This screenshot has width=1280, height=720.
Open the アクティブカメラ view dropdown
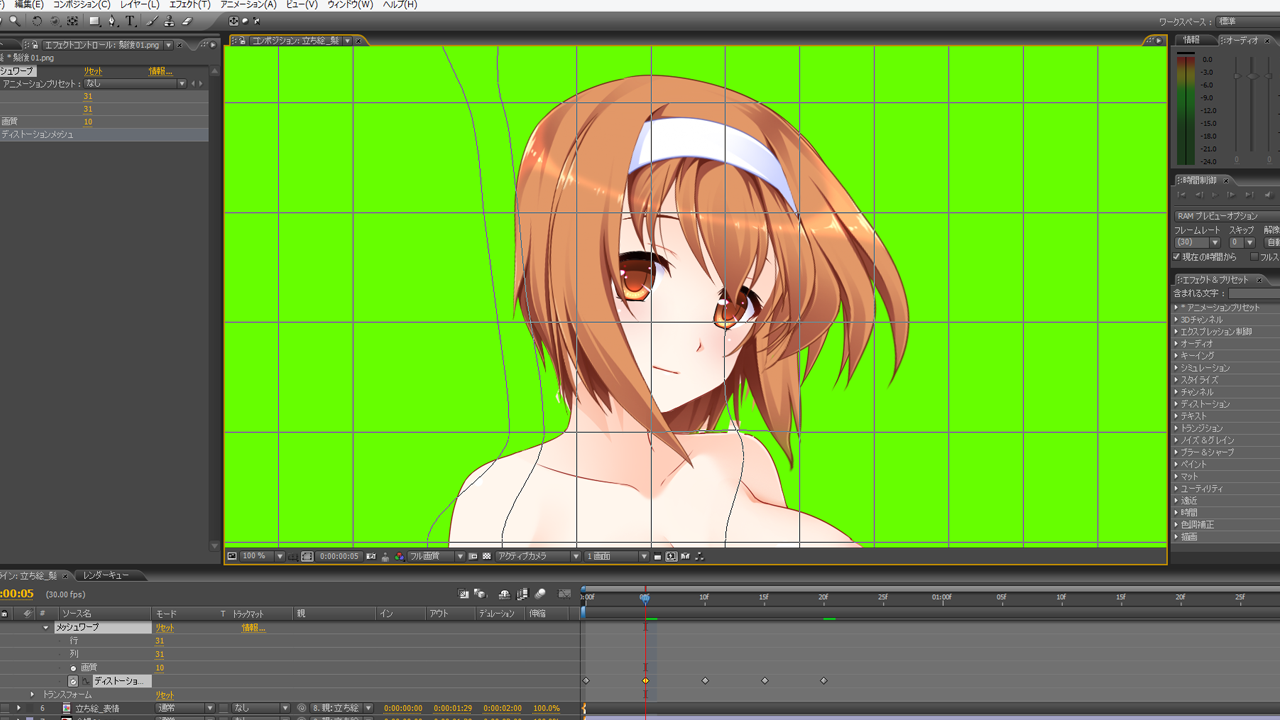click(x=538, y=556)
